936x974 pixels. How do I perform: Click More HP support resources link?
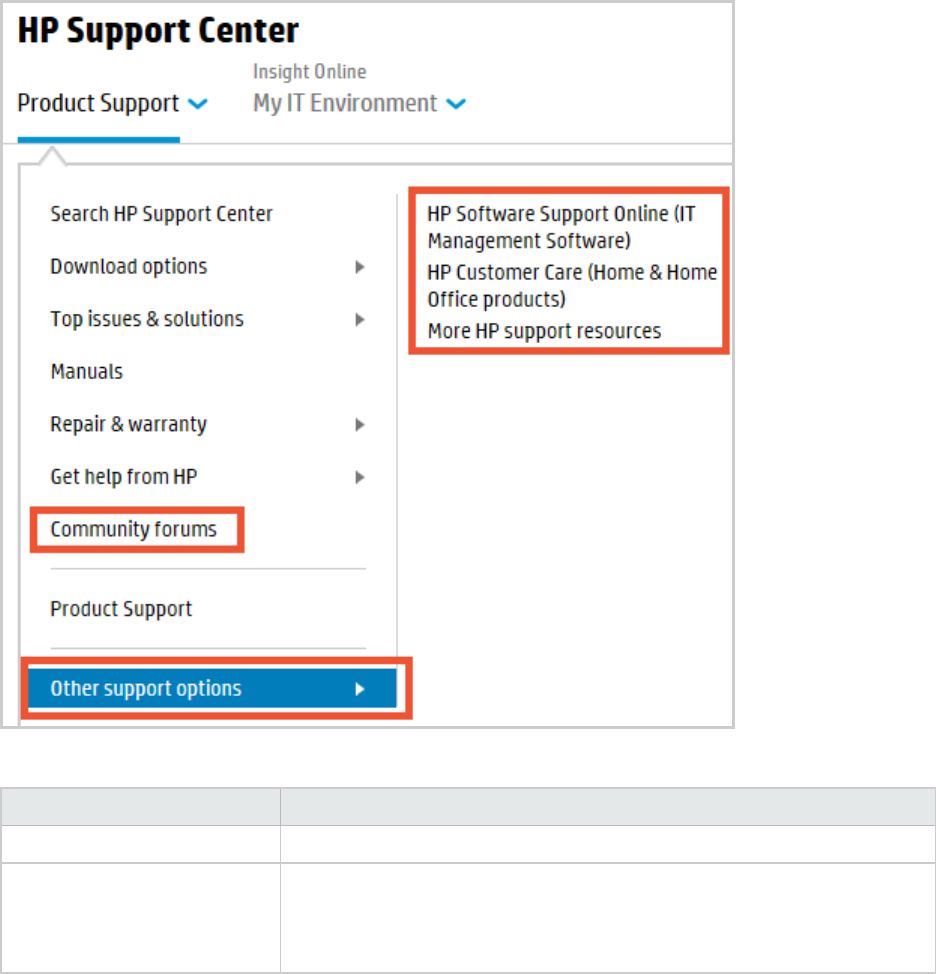[544, 331]
